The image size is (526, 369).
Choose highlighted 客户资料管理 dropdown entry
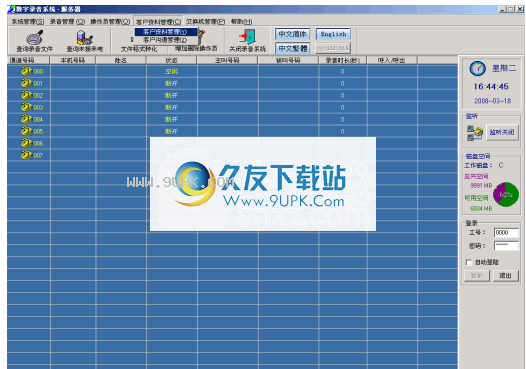pyautogui.click(x=166, y=32)
